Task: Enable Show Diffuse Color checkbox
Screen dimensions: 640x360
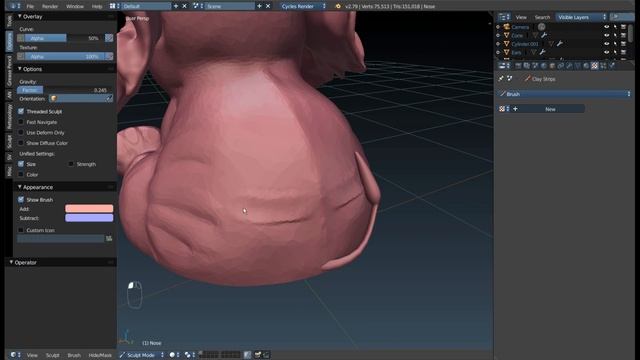Action: 21,143
